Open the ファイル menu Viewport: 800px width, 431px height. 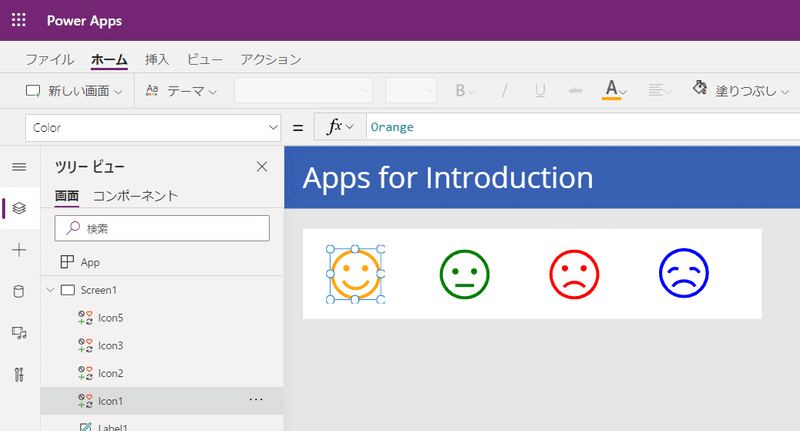(x=50, y=60)
